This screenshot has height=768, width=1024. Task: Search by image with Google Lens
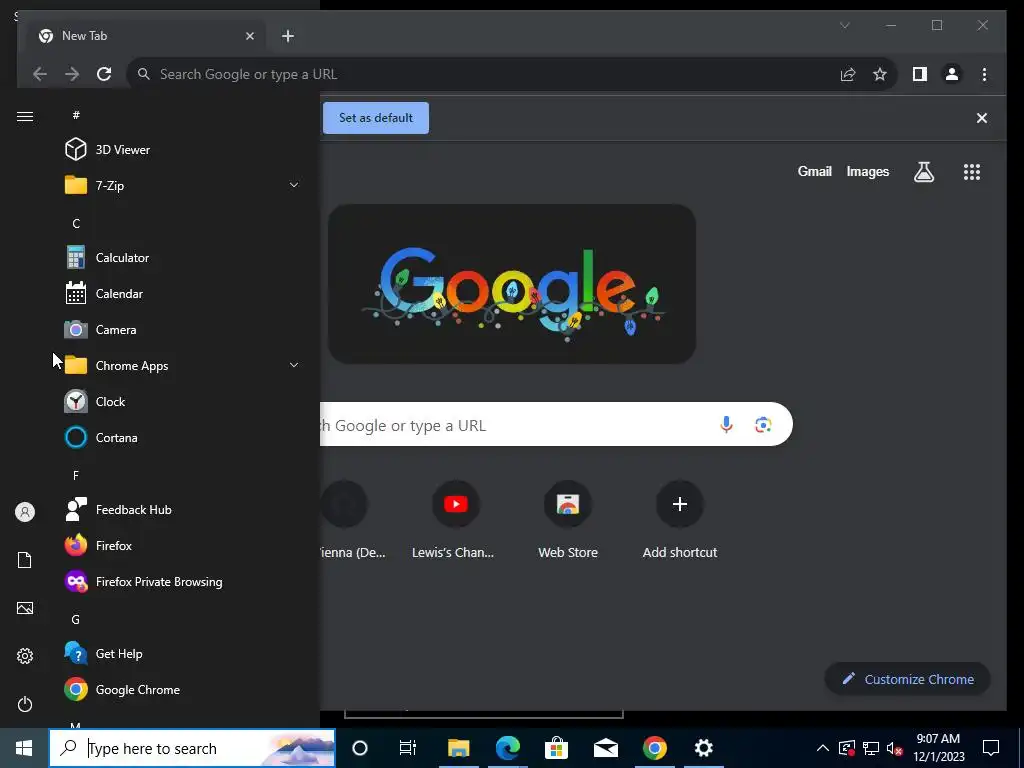coord(763,425)
